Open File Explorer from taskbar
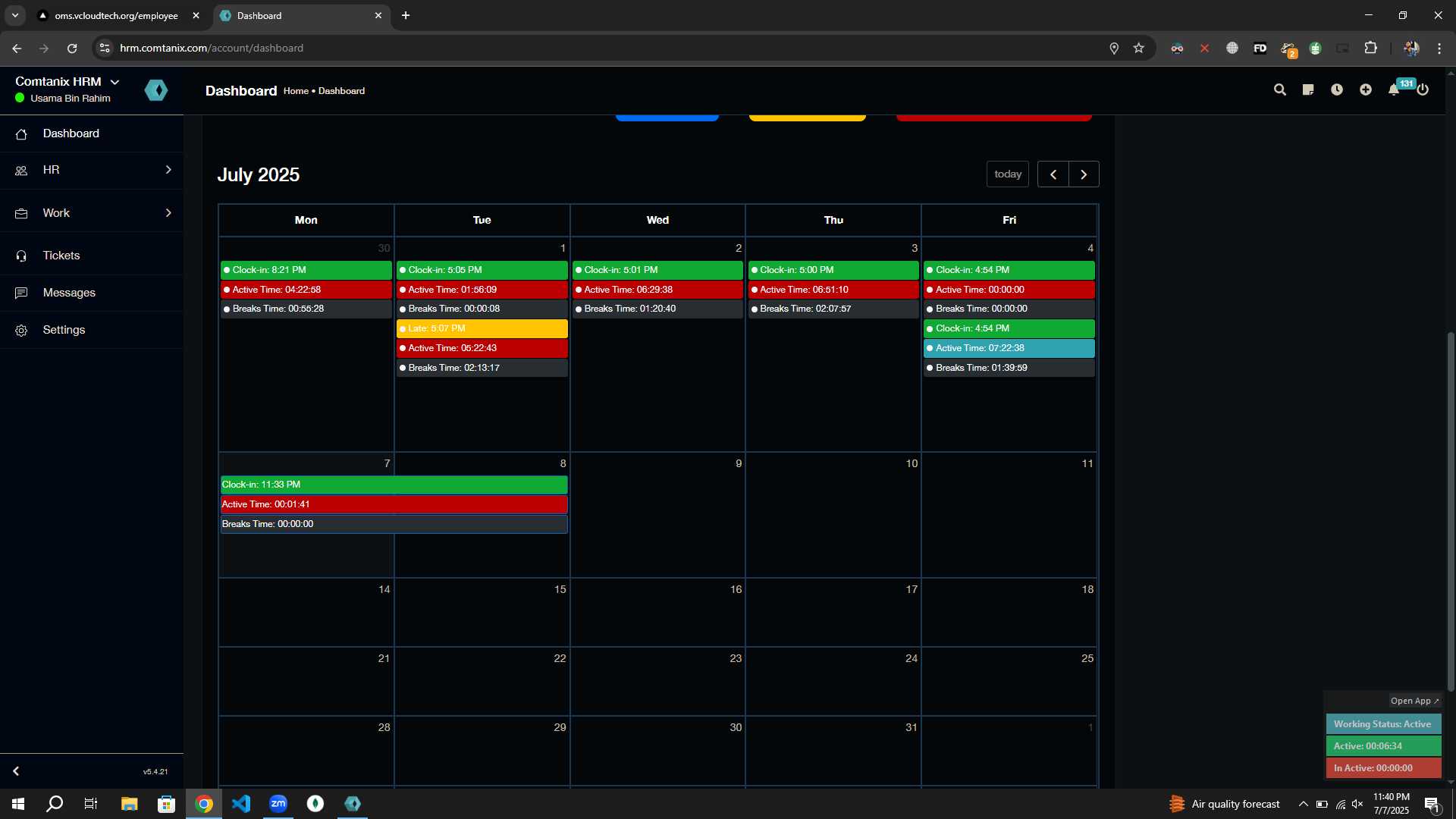Viewport: 1456px width, 819px height. point(129,804)
